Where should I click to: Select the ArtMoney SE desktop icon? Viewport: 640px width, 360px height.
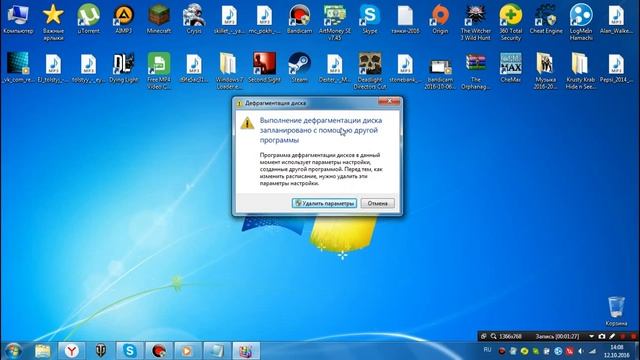[x=335, y=21]
